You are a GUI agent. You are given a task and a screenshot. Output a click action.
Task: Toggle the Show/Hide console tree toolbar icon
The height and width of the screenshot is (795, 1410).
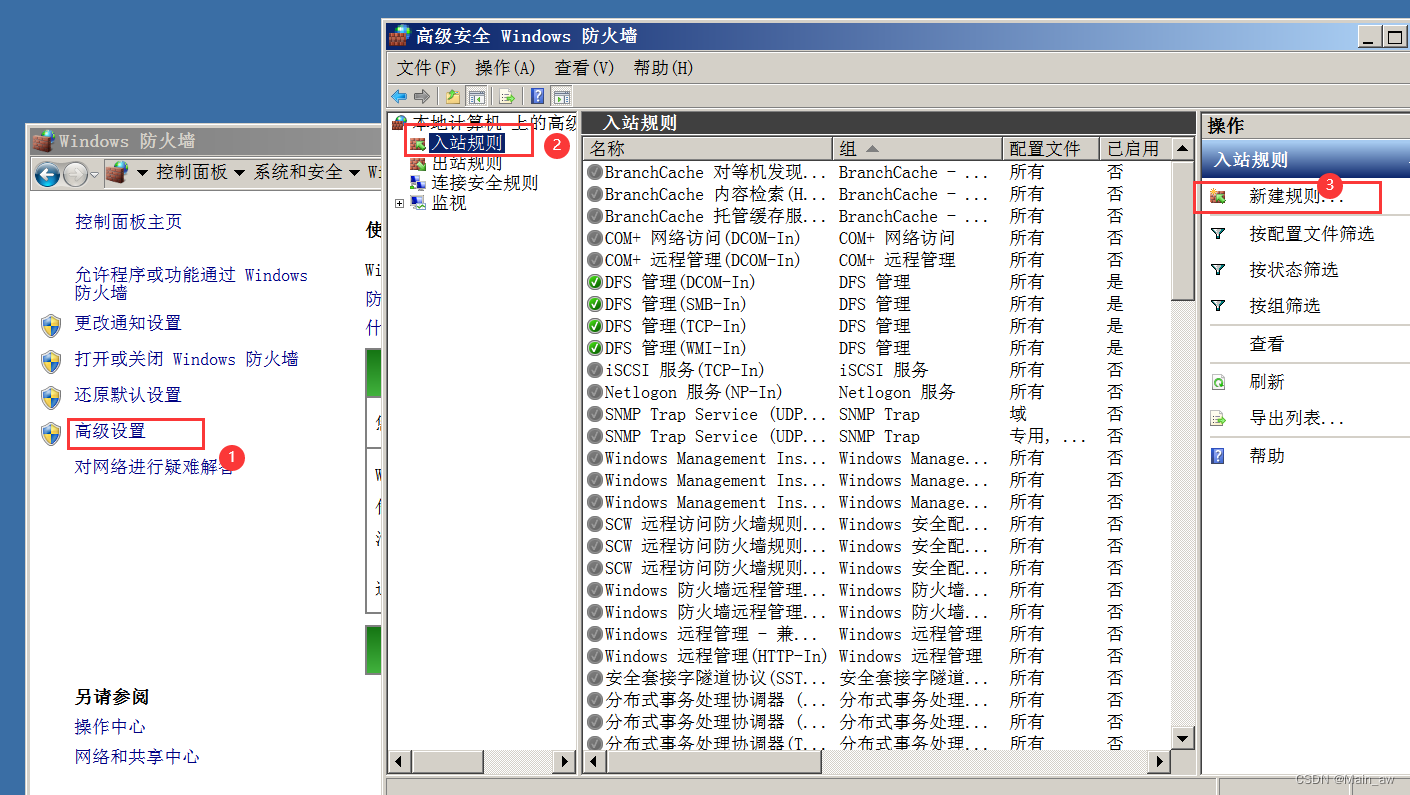pos(477,96)
